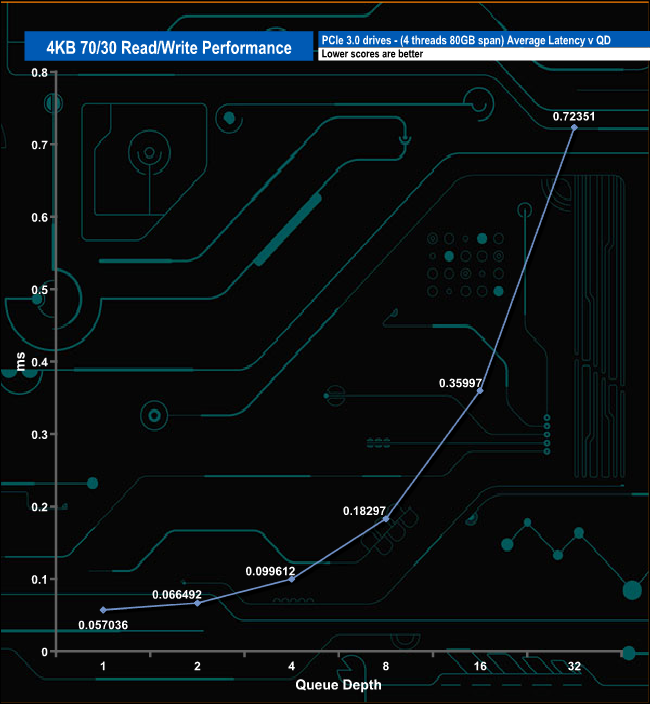The image size is (650, 704).
Task: Click the y-axis label 0.8
Action: point(40,72)
